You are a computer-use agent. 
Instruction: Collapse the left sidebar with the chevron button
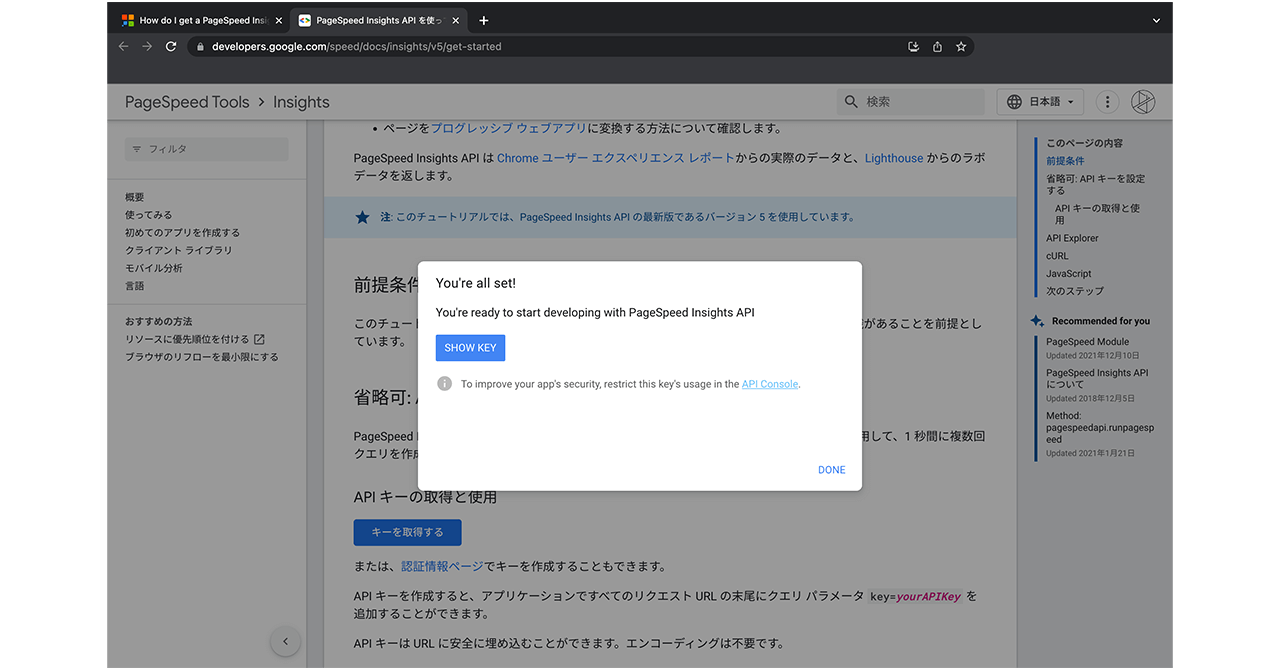(x=285, y=642)
